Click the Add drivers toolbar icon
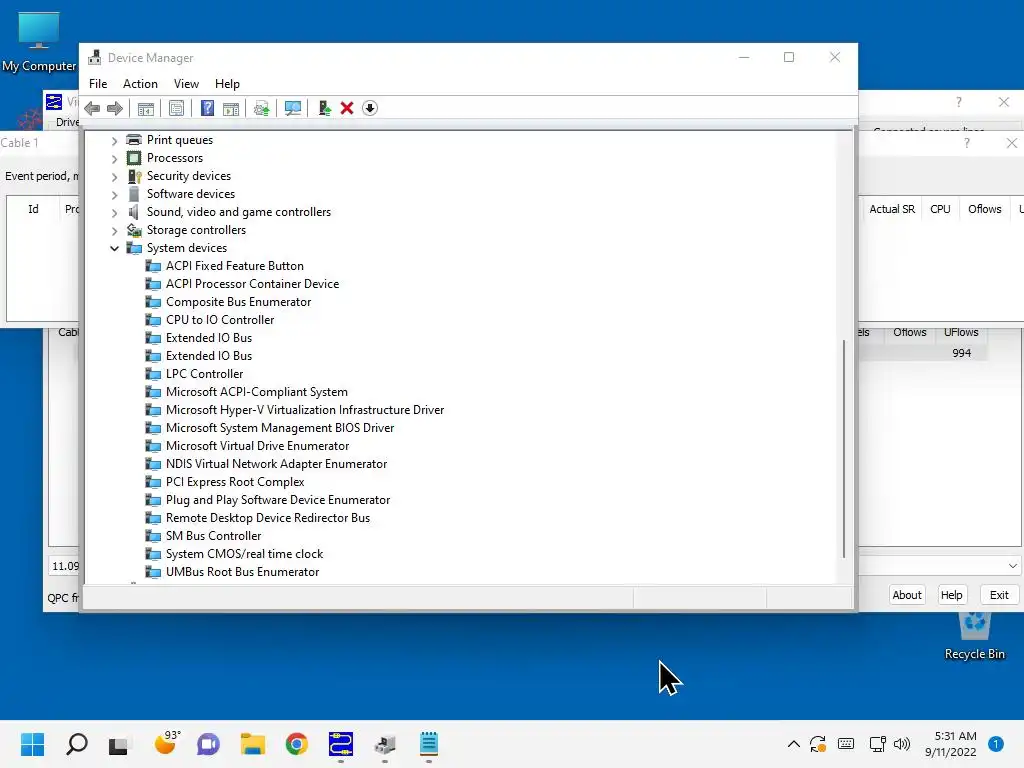The image size is (1024, 768). (324, 108)
